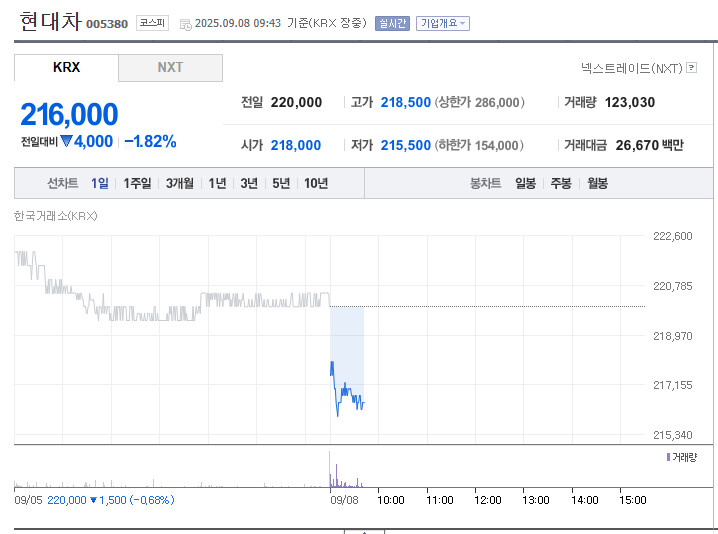Open the NXT help question-mark icon
Screen dimensions: 718x534
(x=691, y=68)
